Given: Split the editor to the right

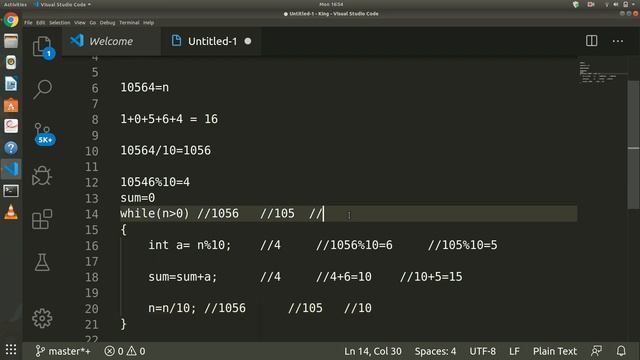Looking at the screenshot, I should click(x=591, y=41).
